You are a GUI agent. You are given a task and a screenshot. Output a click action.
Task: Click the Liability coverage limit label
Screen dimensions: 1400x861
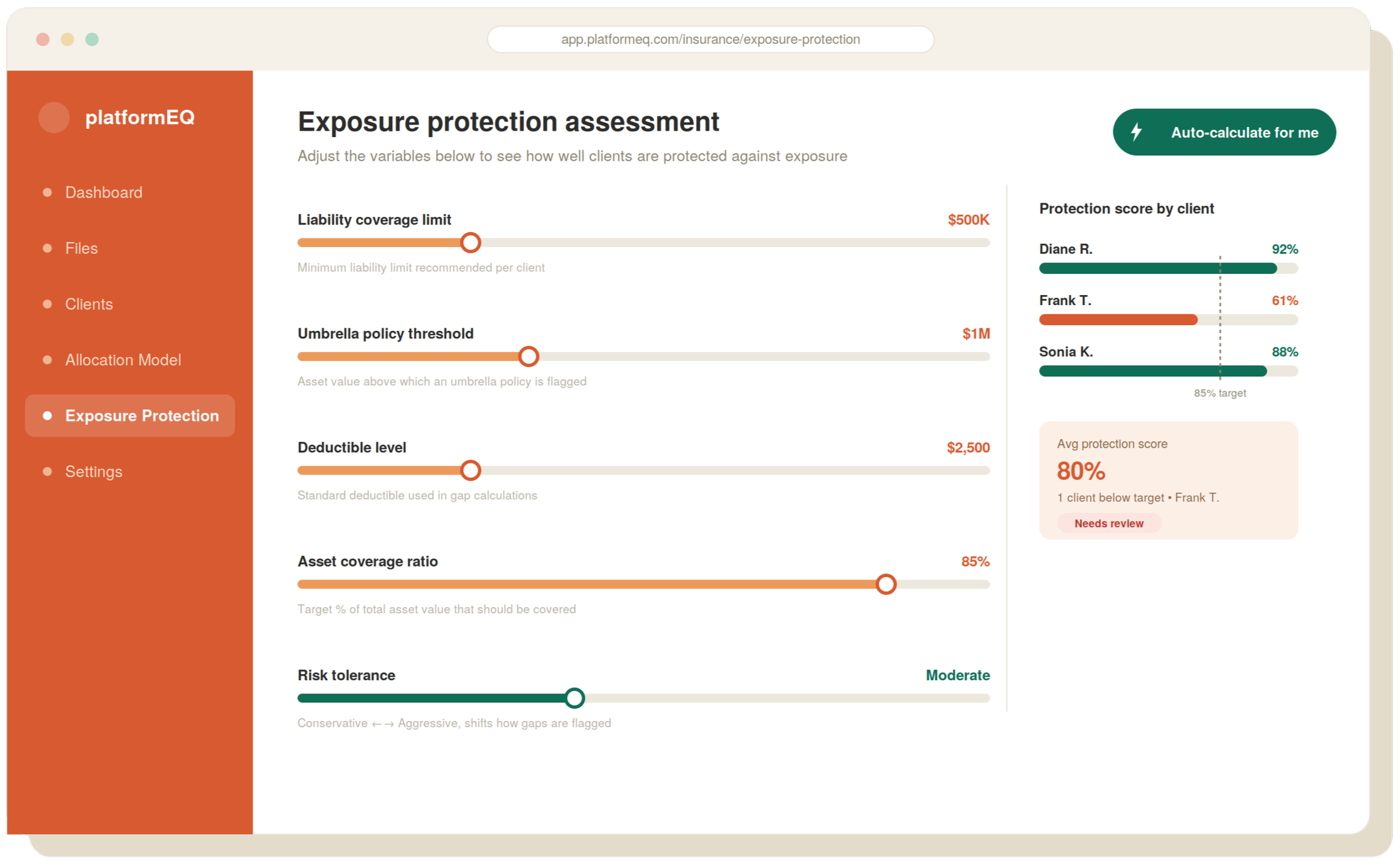click(x=374, y=220)
